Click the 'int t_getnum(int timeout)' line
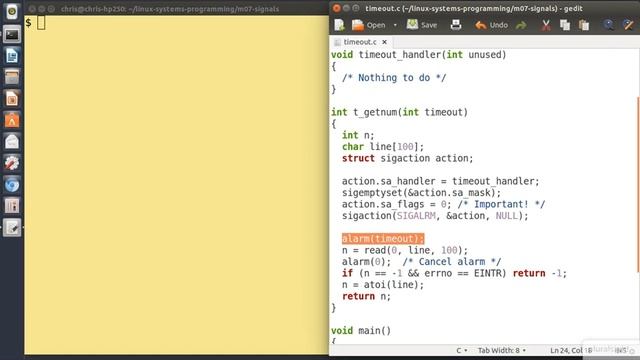640x360 pixels. coord(399,112)
